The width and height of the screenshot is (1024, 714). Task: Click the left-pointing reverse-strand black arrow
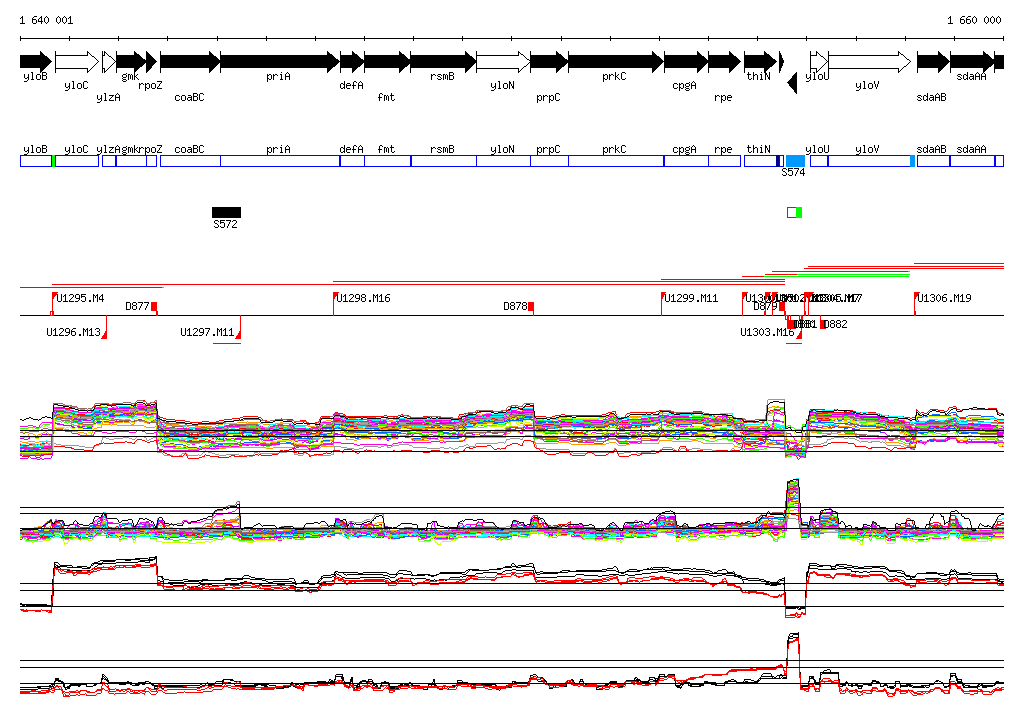pos(792,83)
